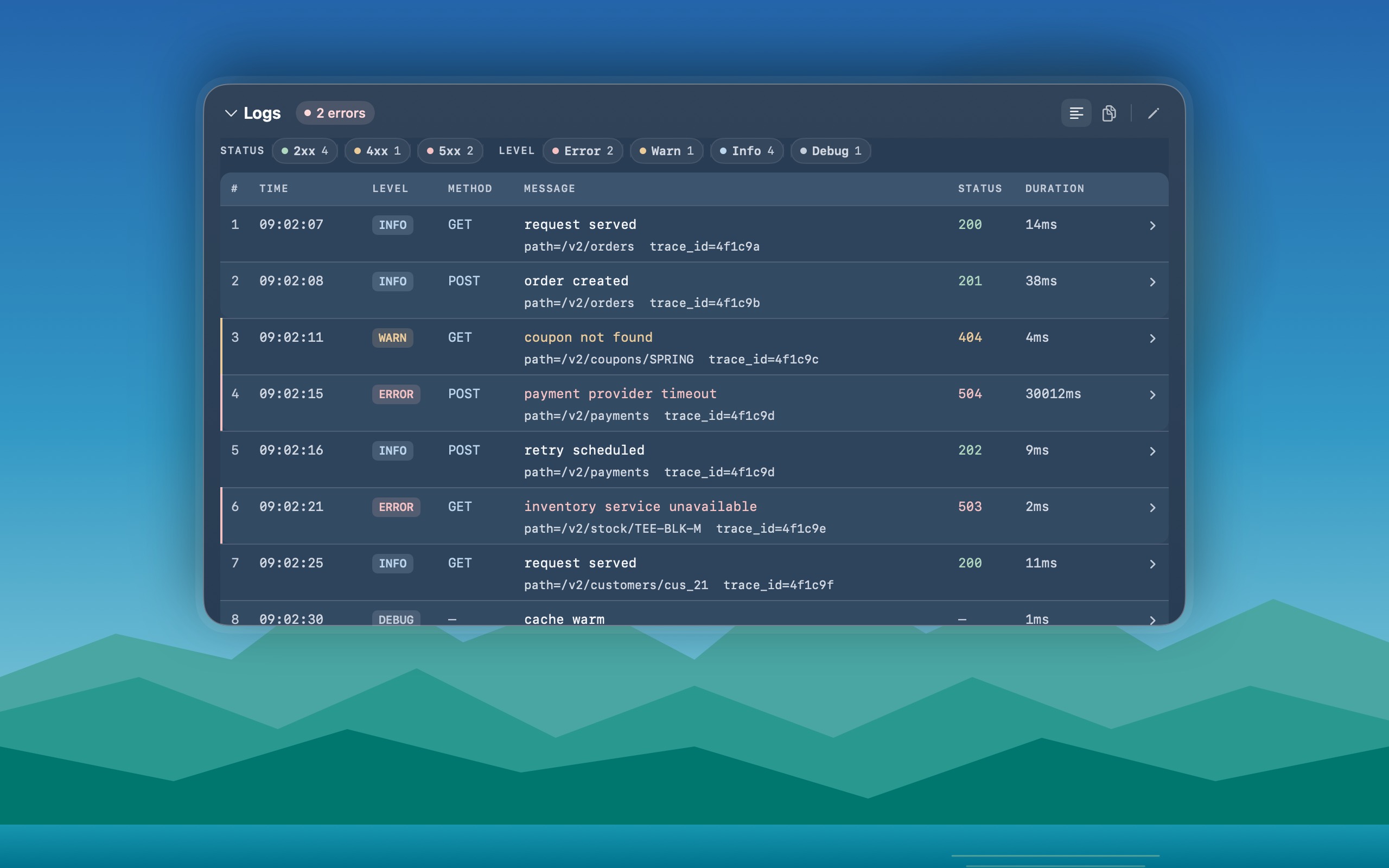The height and width of the screenshot is (868, 1389).
Task: Click trace_id=4f1c9c text
Action: coord(763,359)
